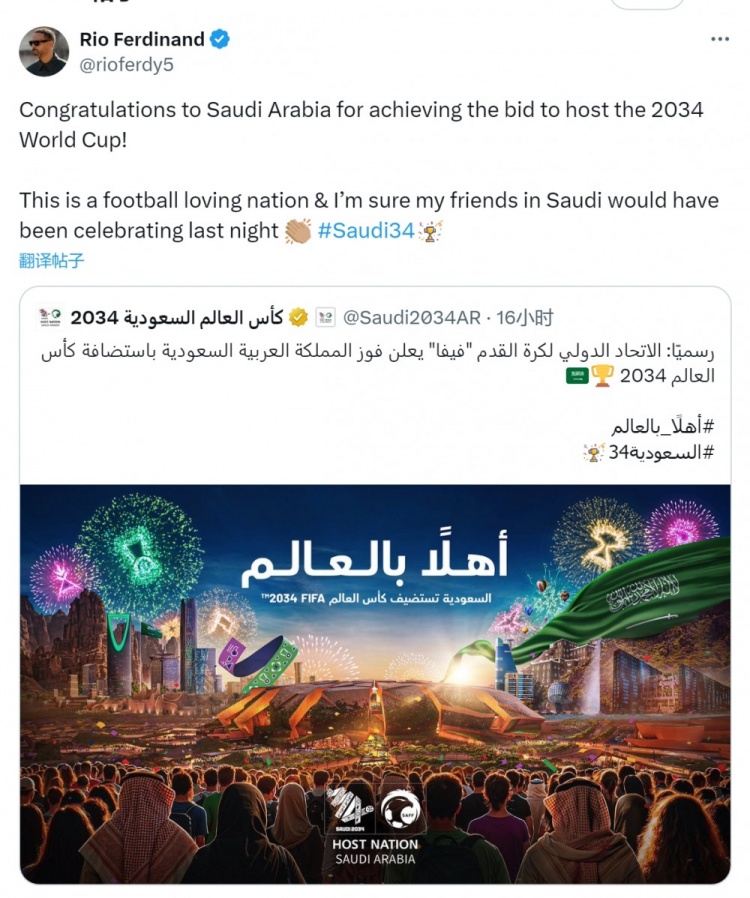Open Rio Ferdinand's profile picture
This screenshot has height=898, width=750.
pyautogui.click(x=44, y=51)
